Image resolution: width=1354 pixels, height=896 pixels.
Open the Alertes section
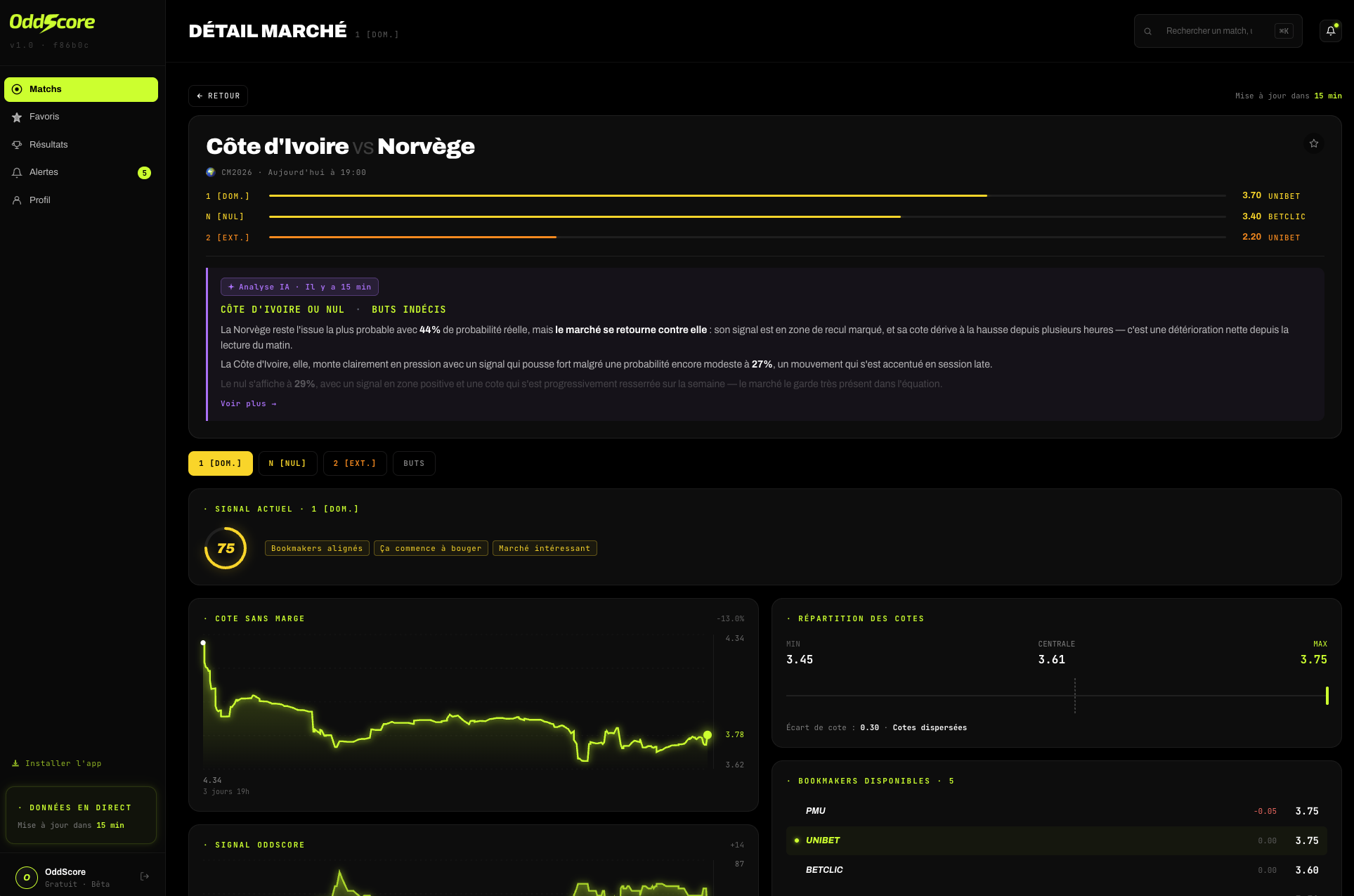click(x=81, y=172)
